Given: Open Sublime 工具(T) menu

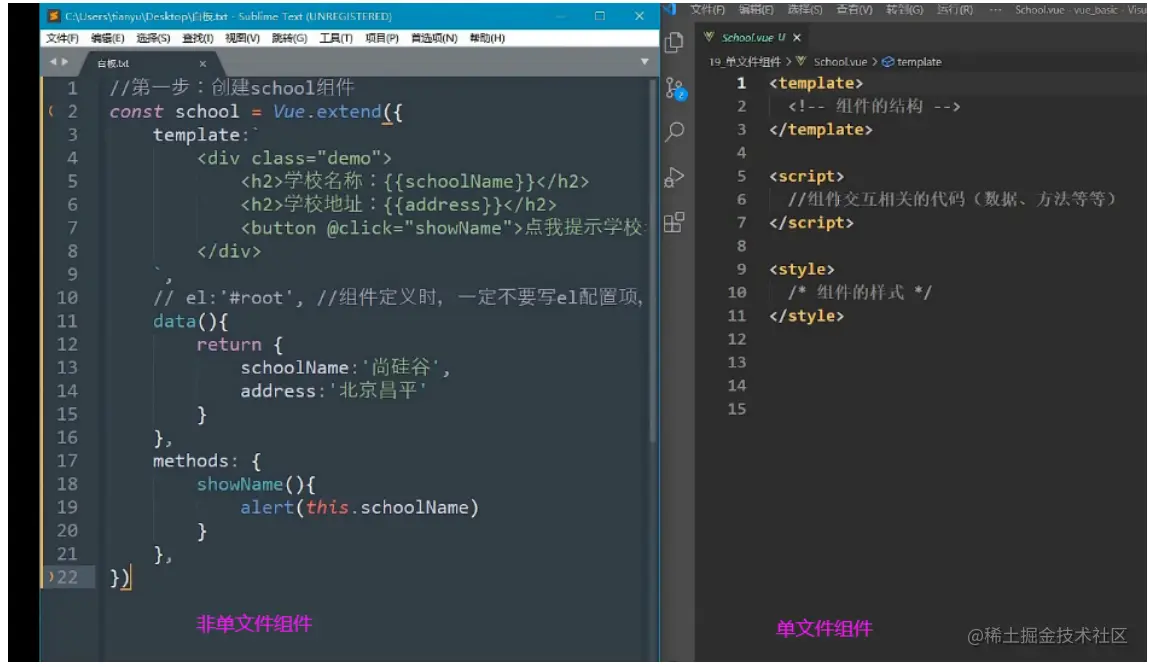Looking at the screenshot, I should coord(336,38).
